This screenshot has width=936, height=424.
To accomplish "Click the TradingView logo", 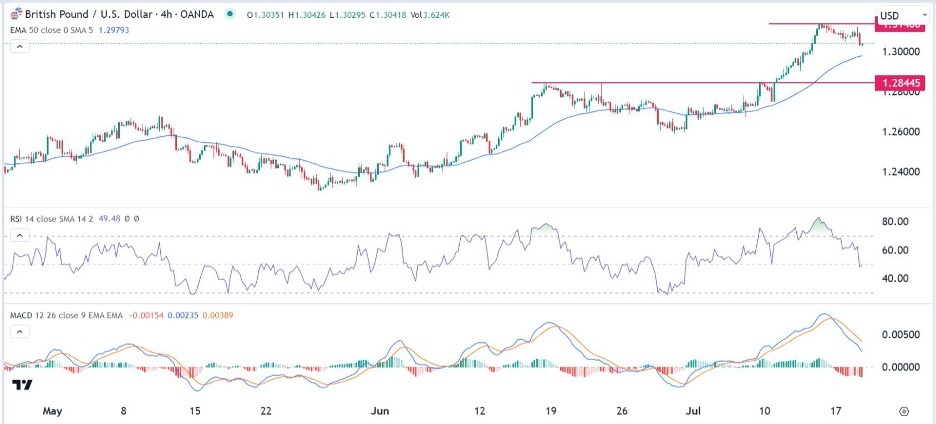I will [23, 385].
